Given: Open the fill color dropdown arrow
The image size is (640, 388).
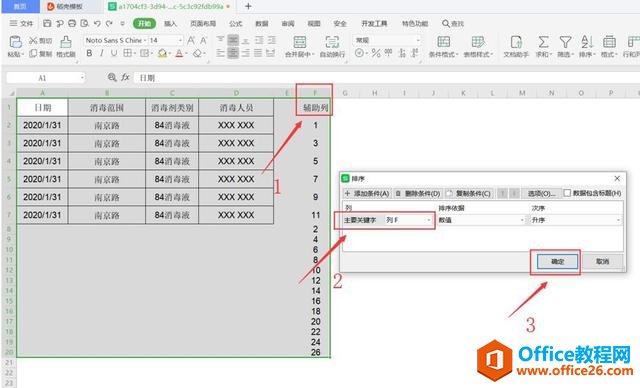Looking at the screenshot, I should click(169, 53).
